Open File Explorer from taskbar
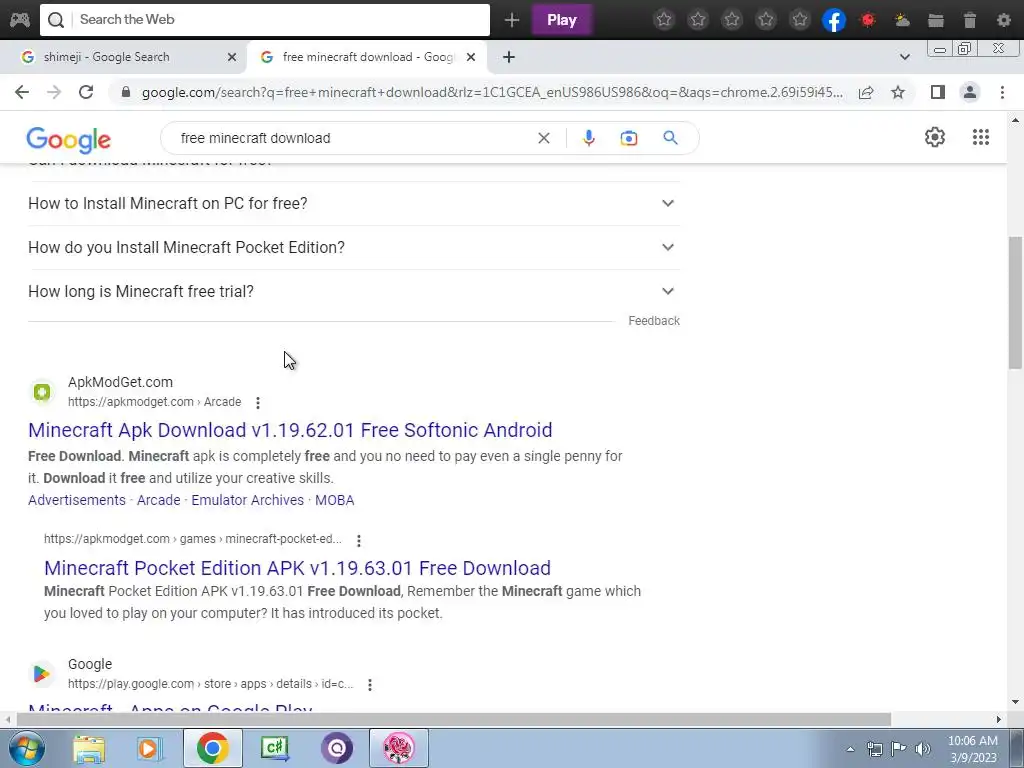Viewport: 1024px width, 768px height. (89, 748)
